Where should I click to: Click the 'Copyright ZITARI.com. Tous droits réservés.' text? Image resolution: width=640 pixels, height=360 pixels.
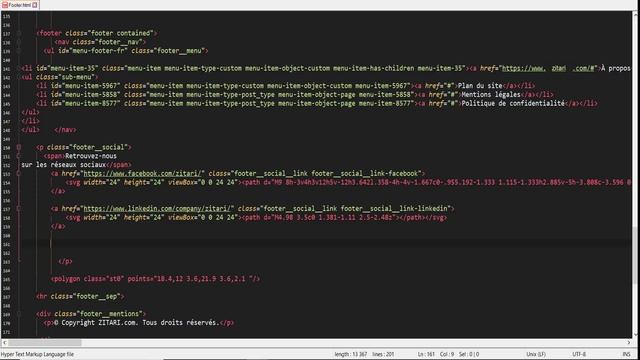(x=140, y=323)
